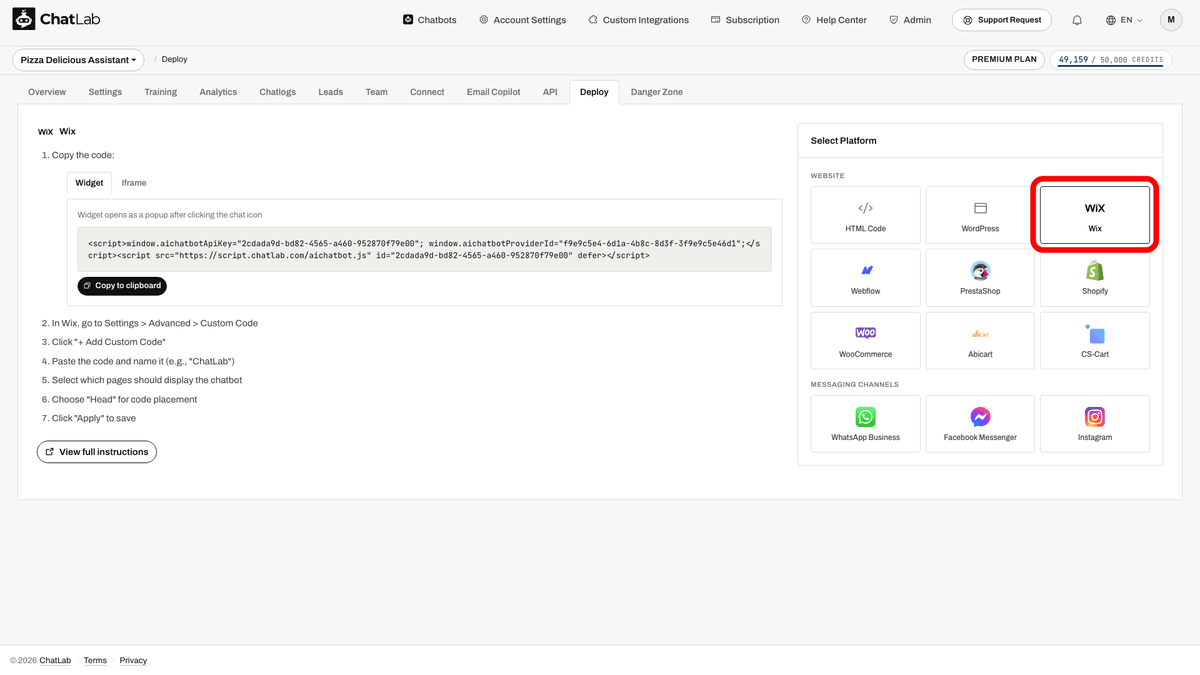Click the Deploy breadcrumb text
The height and width of the screenshot is (675, 1200).
click(174, 60)
